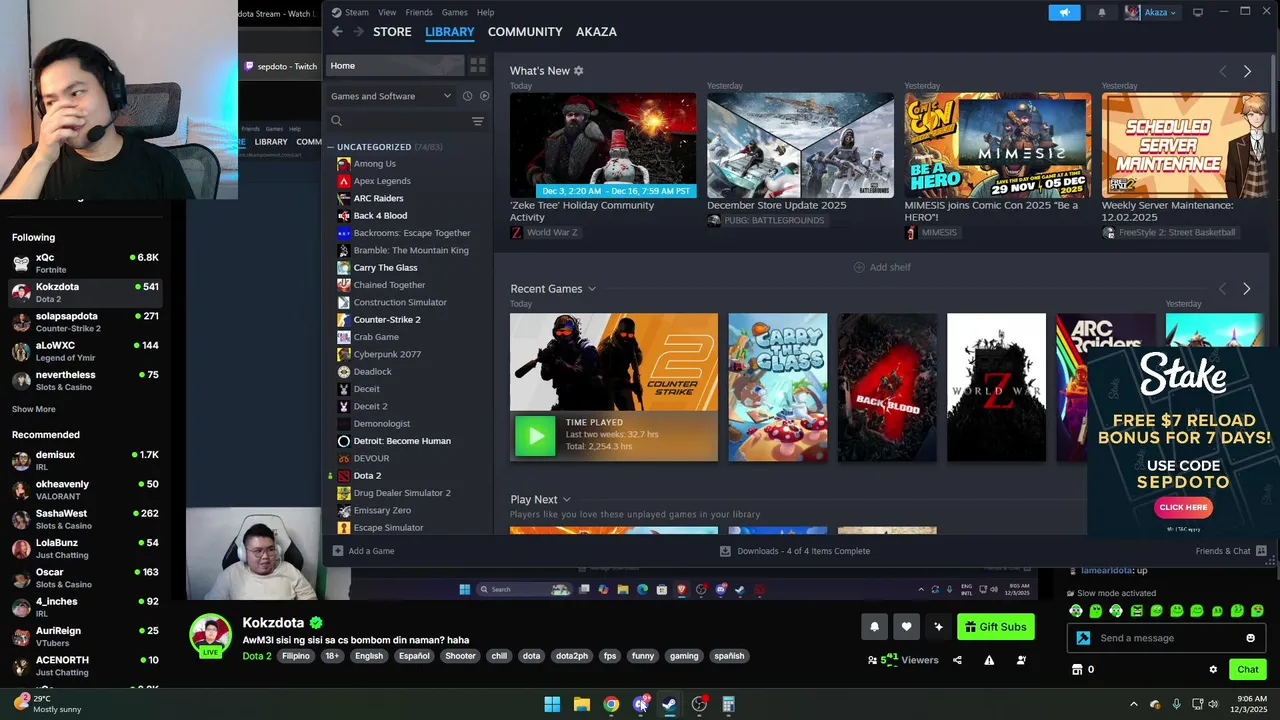
Task: Open Add a Game button
Action: [x=363, y=551]
